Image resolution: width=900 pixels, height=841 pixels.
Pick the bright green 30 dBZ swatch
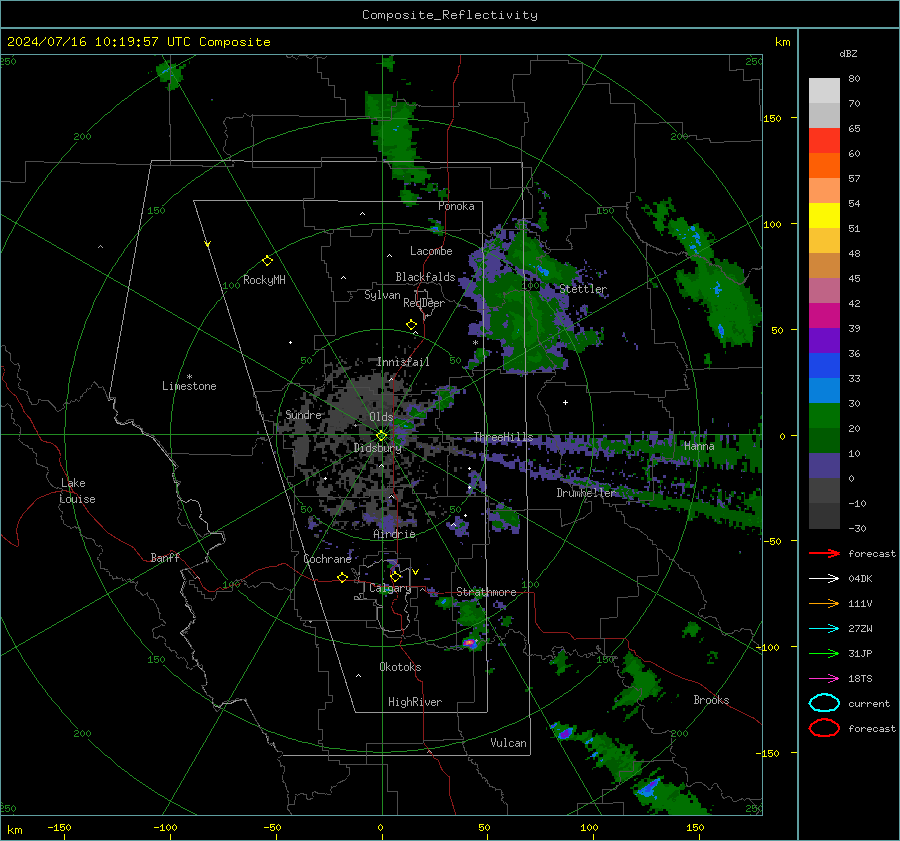tap(824, 415)
